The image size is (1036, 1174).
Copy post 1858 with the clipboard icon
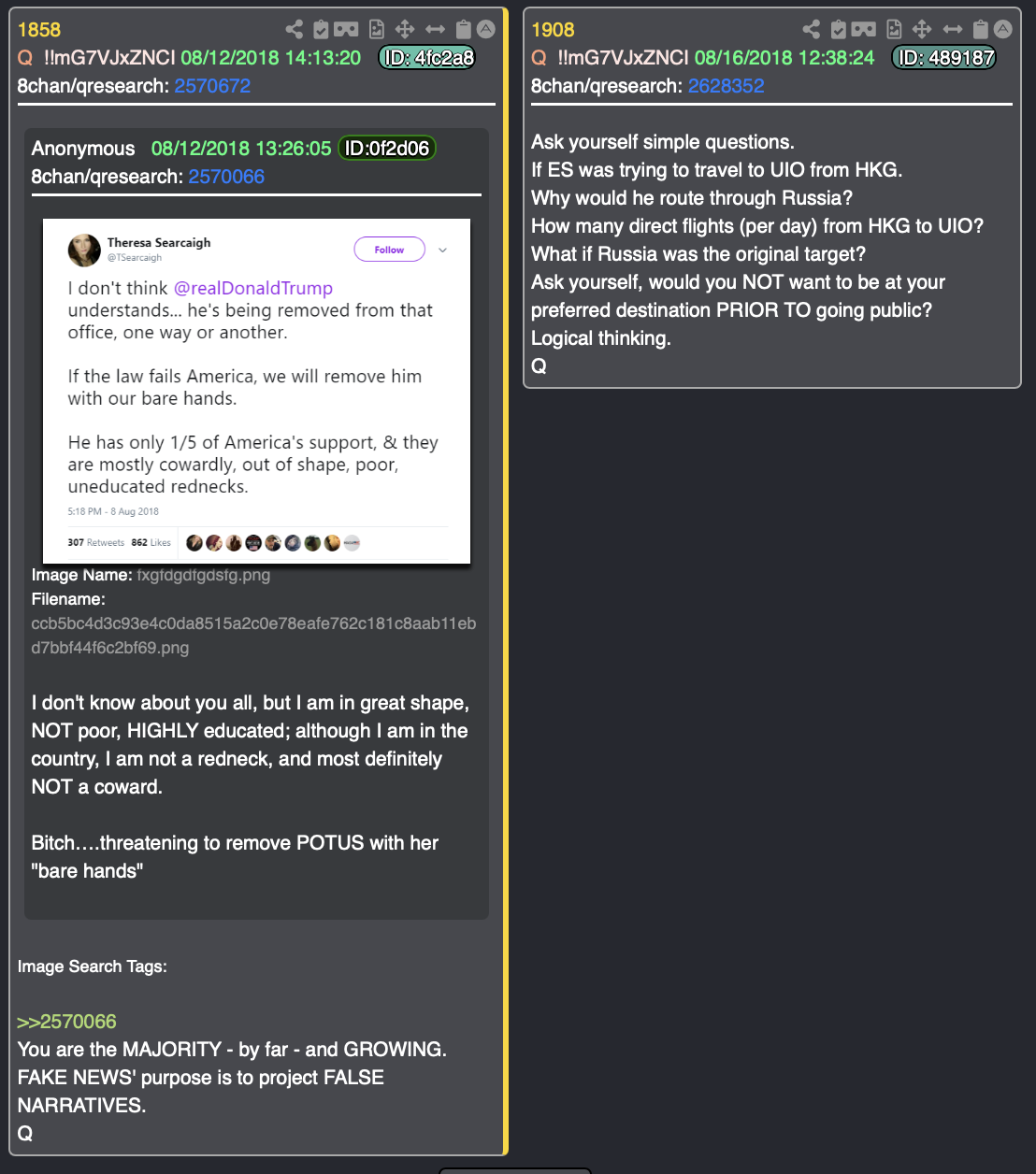(x=463, y=29)
